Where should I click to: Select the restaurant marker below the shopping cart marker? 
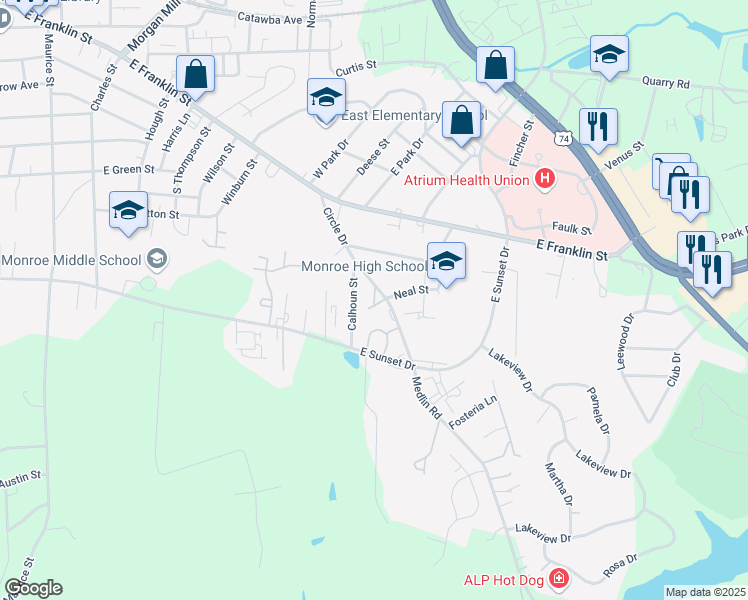click(x=690, y=198)
